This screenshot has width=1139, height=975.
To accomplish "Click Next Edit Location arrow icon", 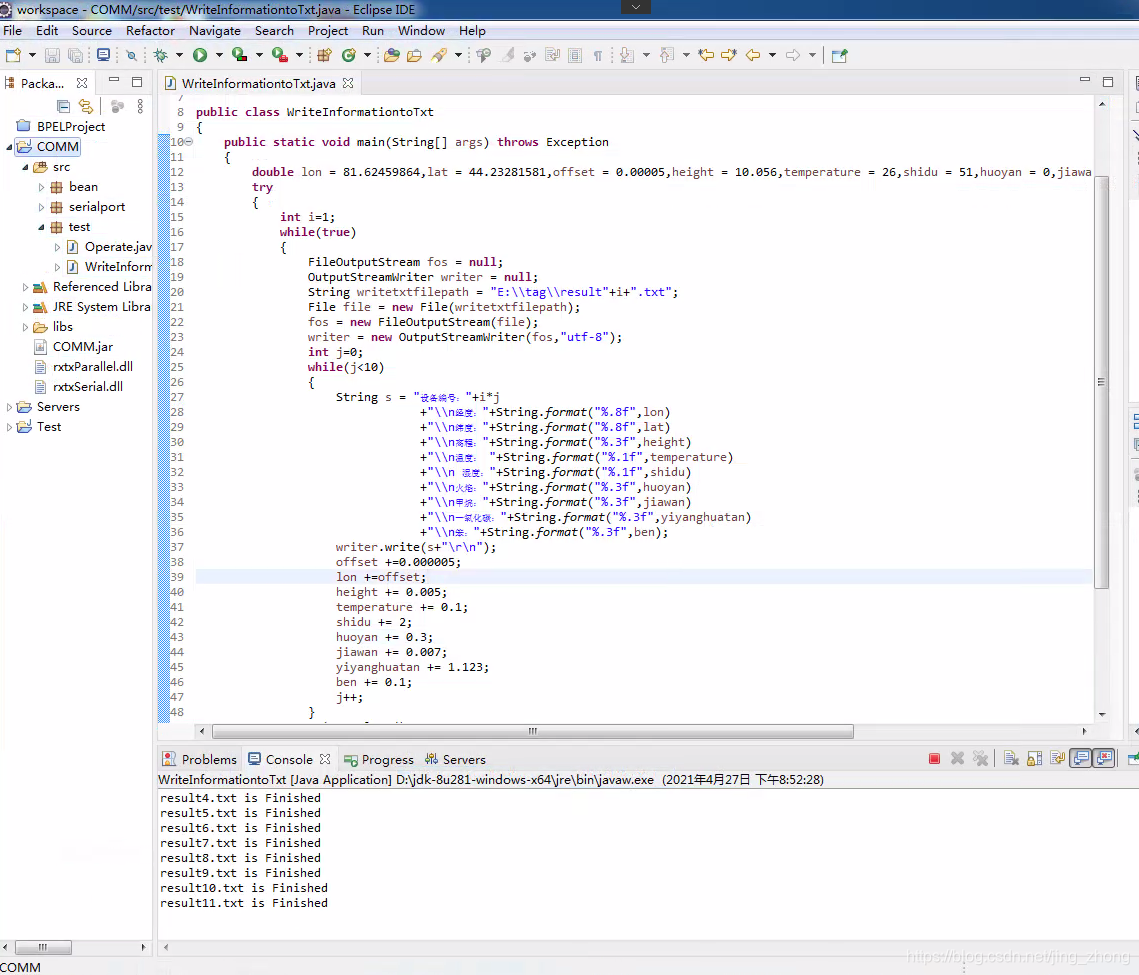I will click(729, 55).
